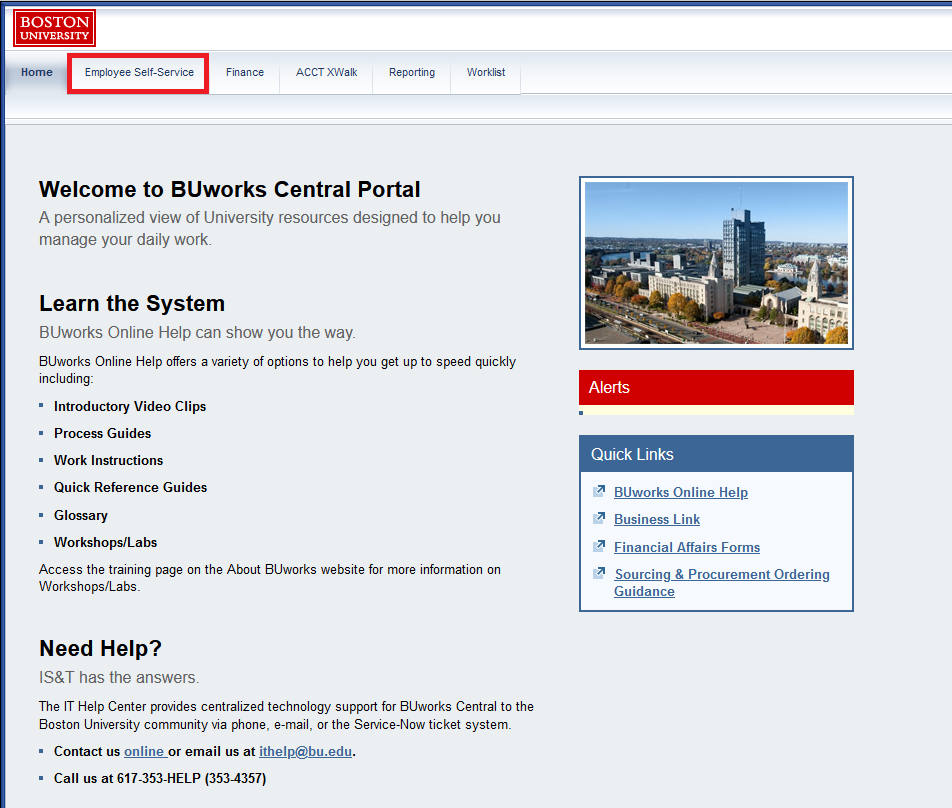Follow the Business Link quick link
The width and height of the screenshot is (952, 808).
point(657,519)
